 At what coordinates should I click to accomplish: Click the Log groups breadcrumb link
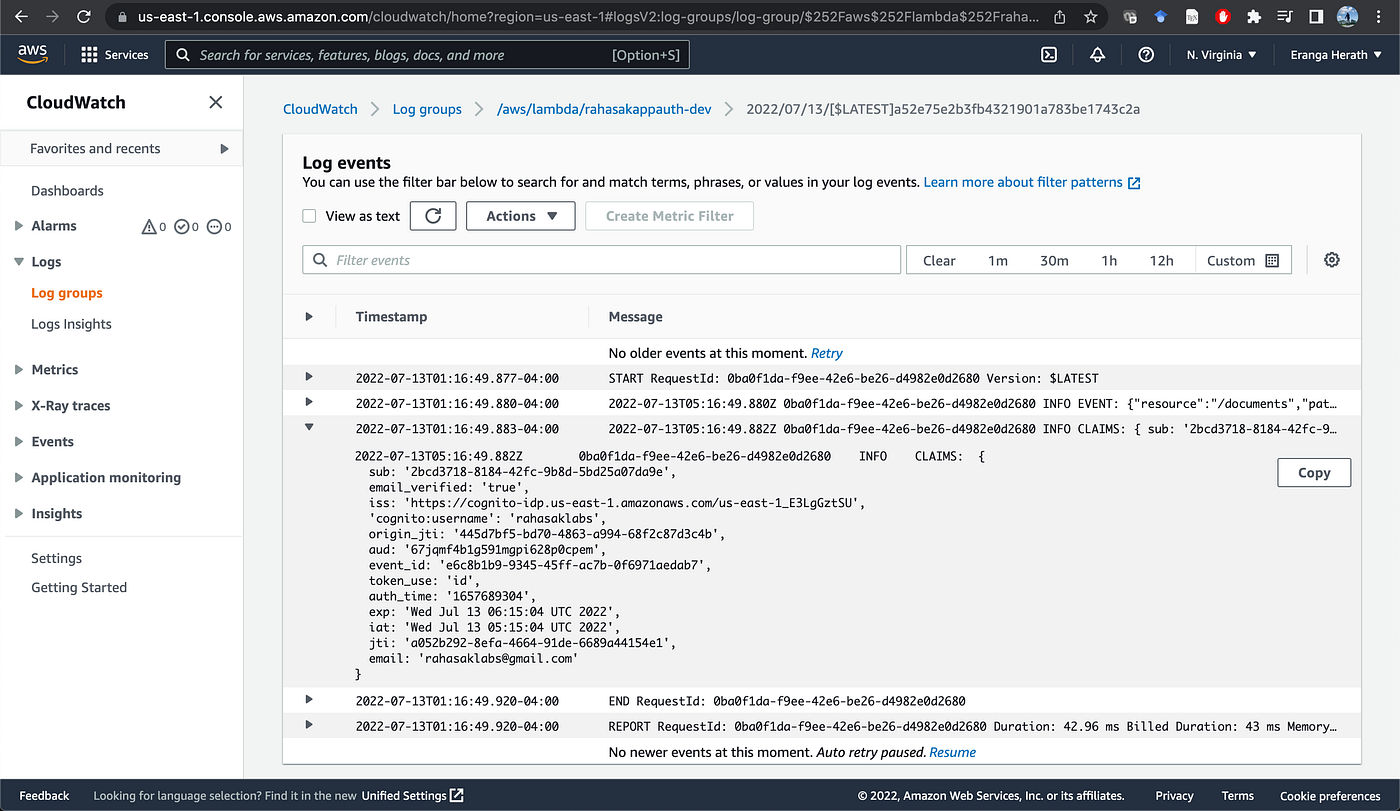pyautogui.click(x=427, y=109)
